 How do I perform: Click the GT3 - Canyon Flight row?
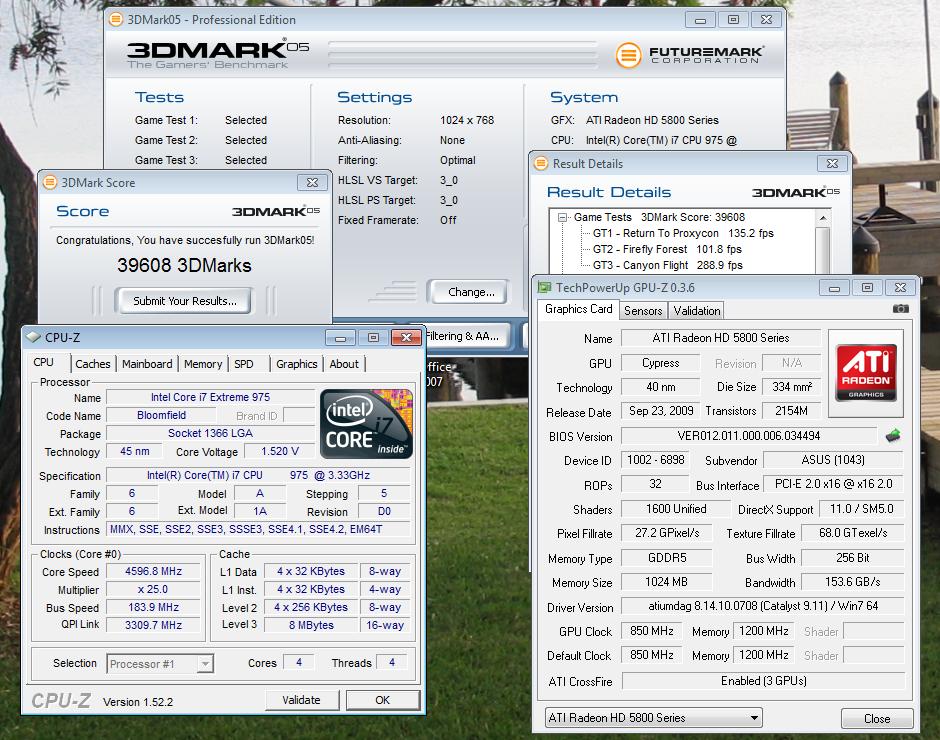pyautogui.click(x=667, y=265)
